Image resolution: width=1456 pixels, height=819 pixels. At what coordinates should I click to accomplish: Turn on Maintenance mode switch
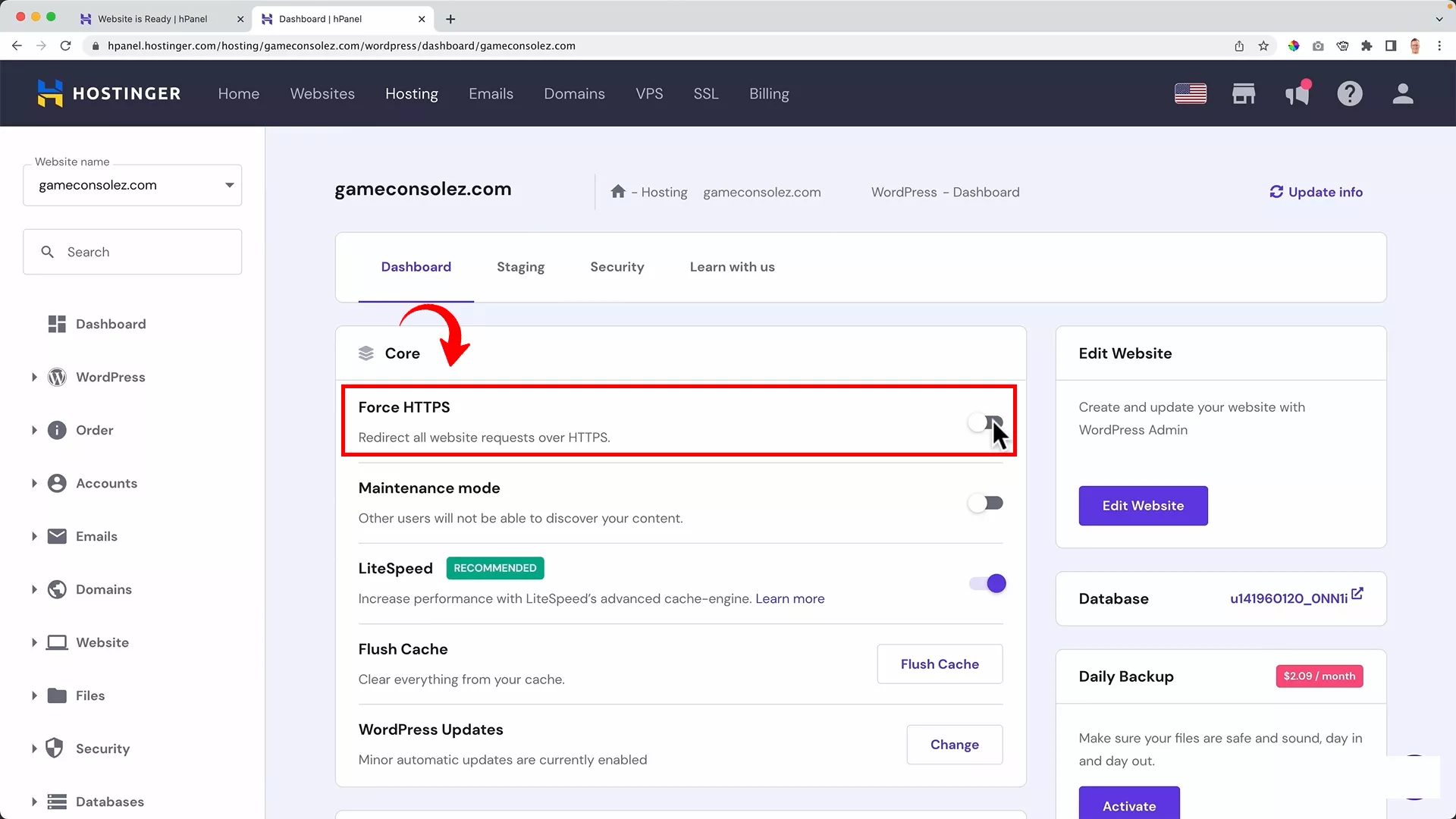(x=985, y=504)
